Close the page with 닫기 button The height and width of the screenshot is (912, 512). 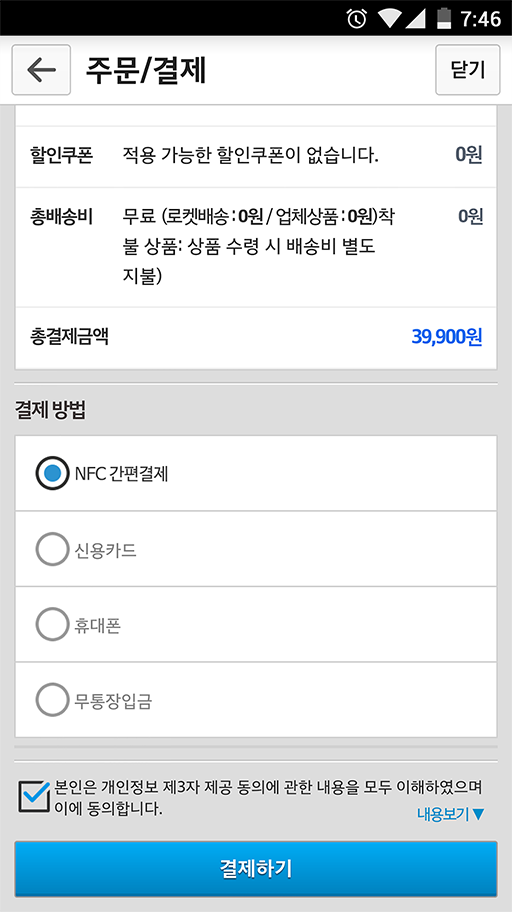tap(468, 70)
